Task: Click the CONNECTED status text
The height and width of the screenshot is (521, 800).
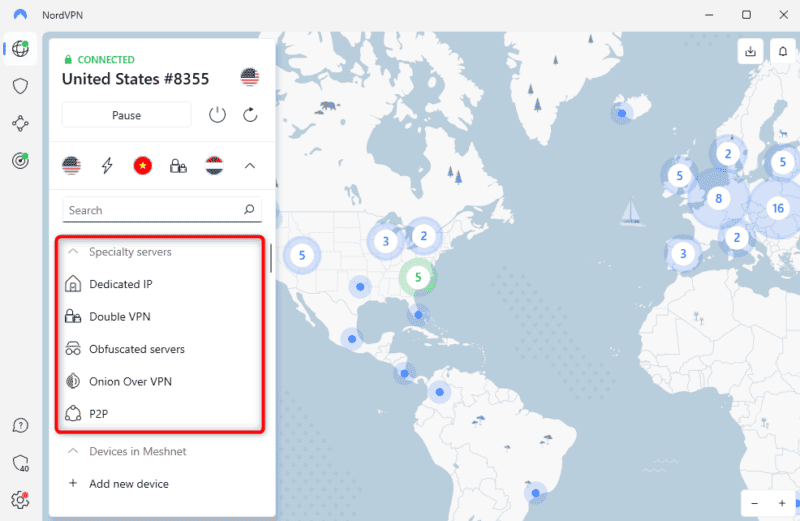Action: [106, 60]
